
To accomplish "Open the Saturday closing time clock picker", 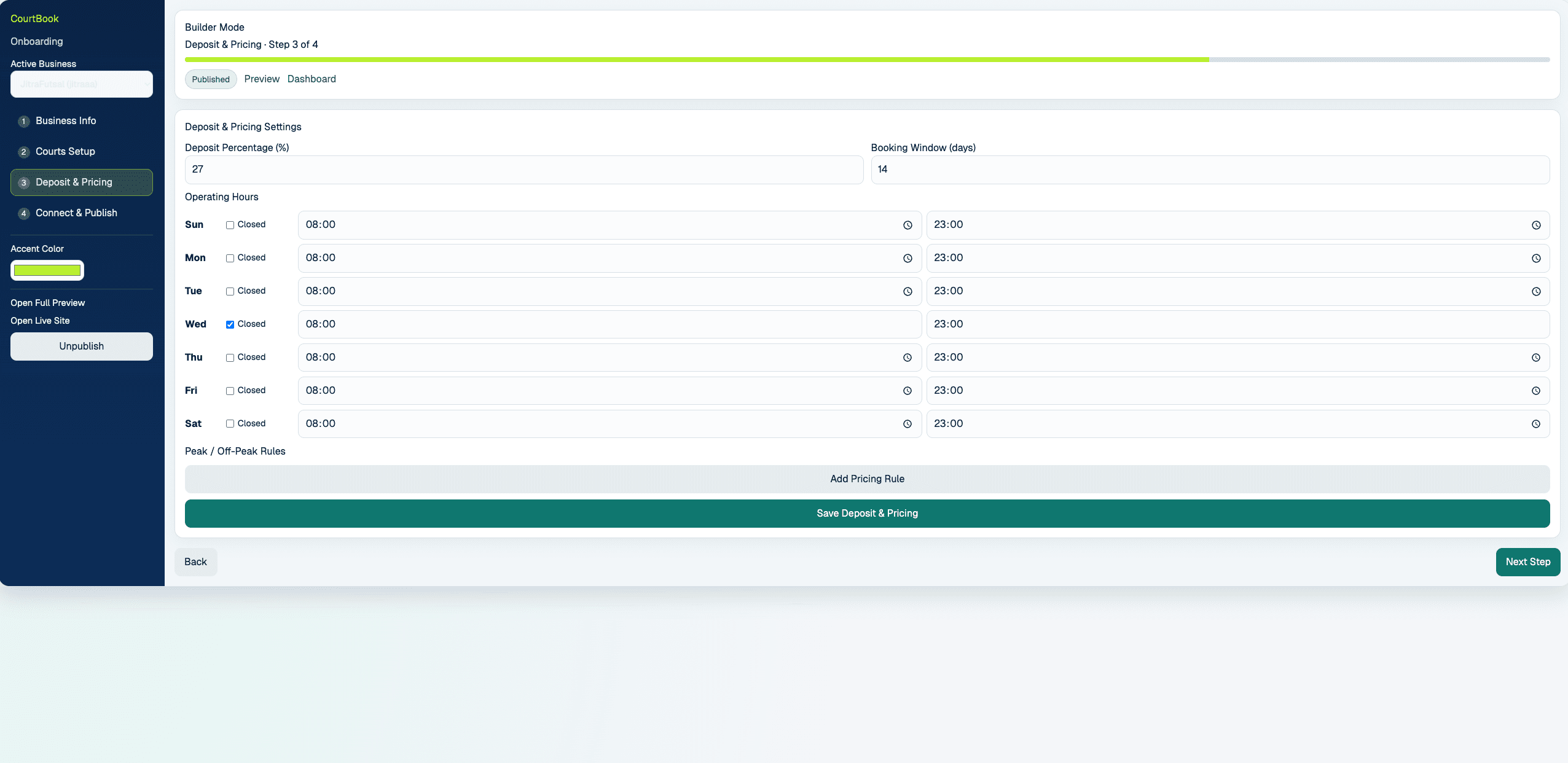I will point(1536,423).
